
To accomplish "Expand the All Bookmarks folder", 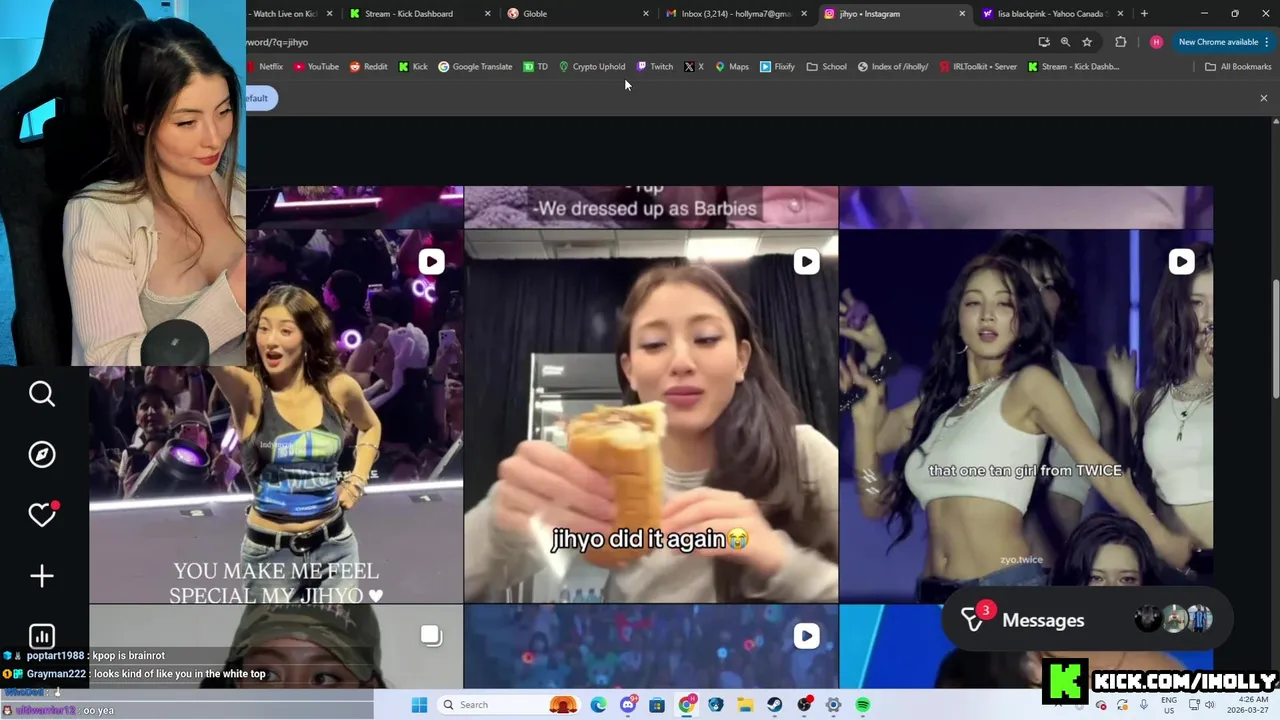I will 1238,67.
